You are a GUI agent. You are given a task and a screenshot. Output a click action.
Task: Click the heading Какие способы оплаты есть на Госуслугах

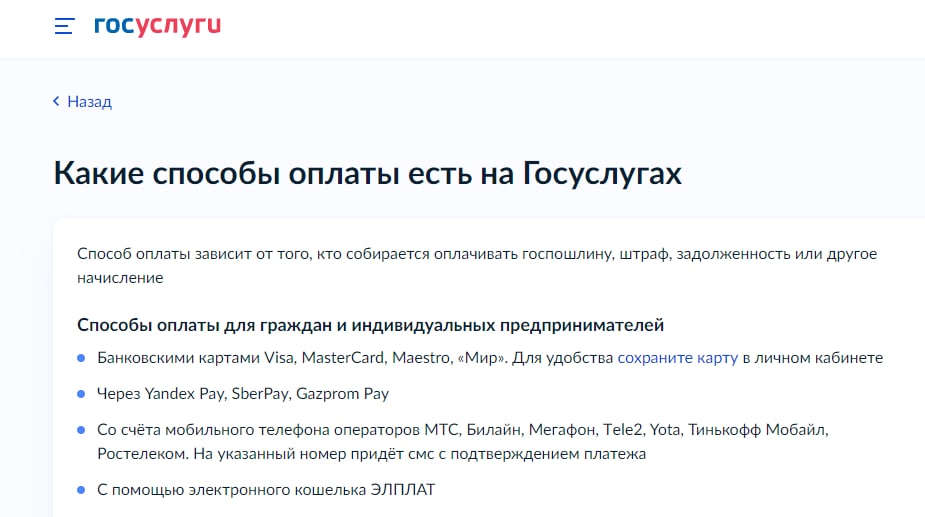[368, 173]
